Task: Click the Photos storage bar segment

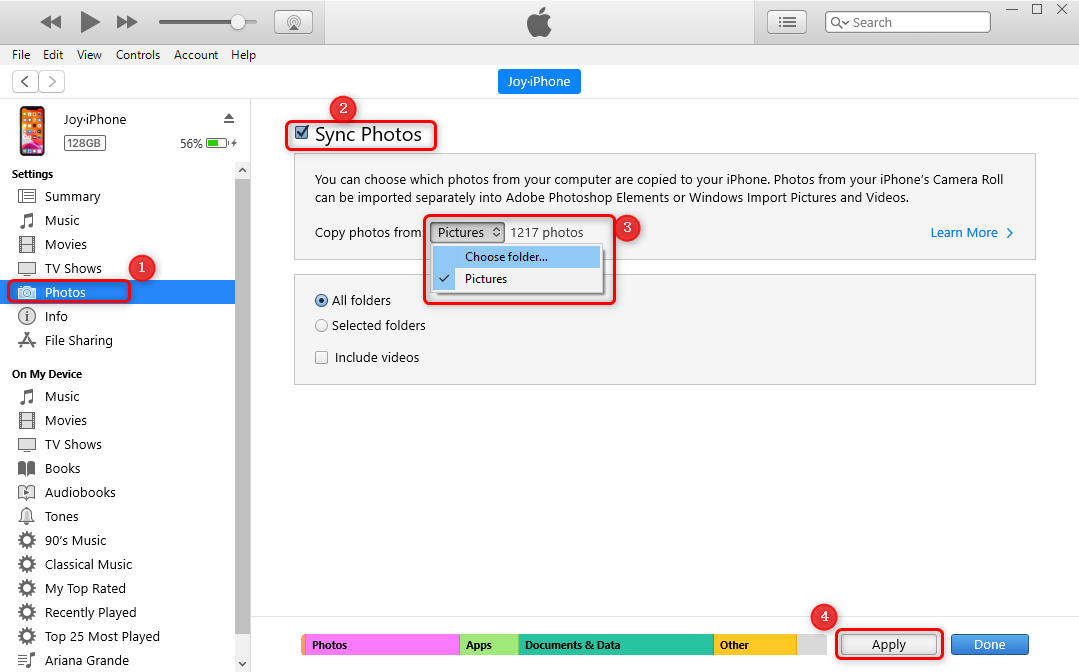Action: (x=382, y=645)
